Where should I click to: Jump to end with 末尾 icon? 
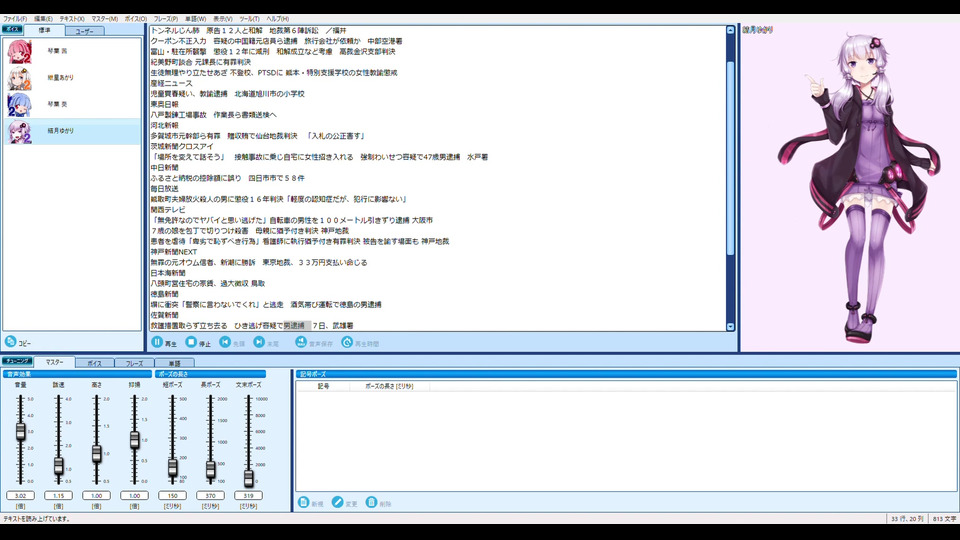(259, 342)
